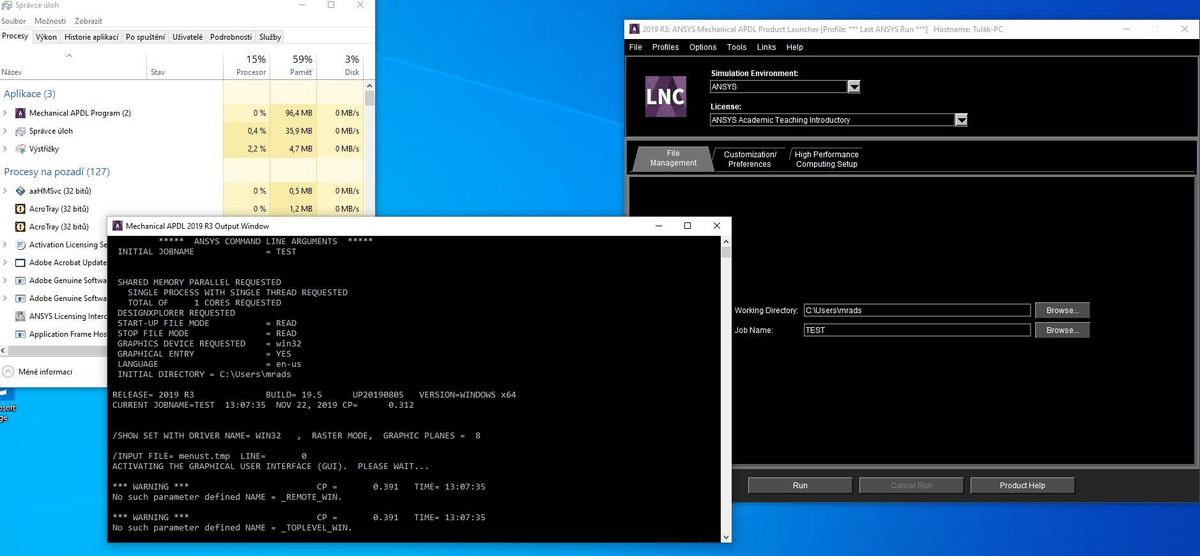Click the Správce úloh process icon
This screenshot has width=1200, height=556.
(x=20, y=131)
